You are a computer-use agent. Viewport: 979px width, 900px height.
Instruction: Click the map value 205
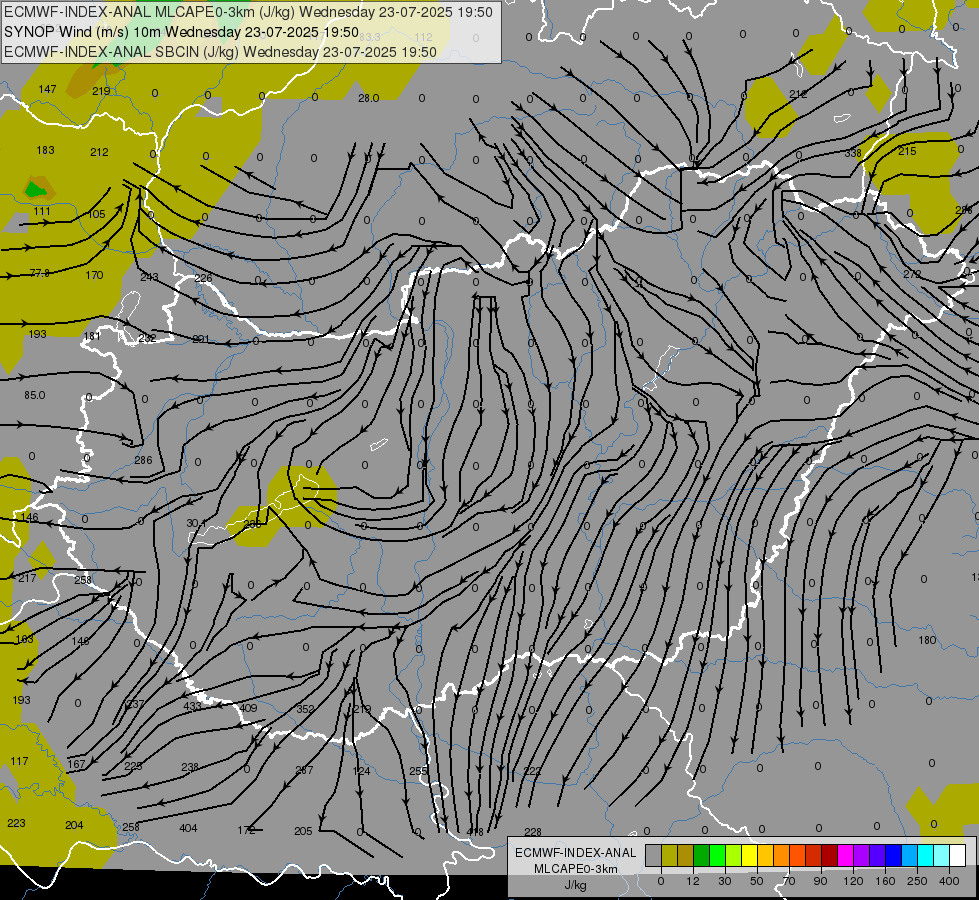pos(303,831)
